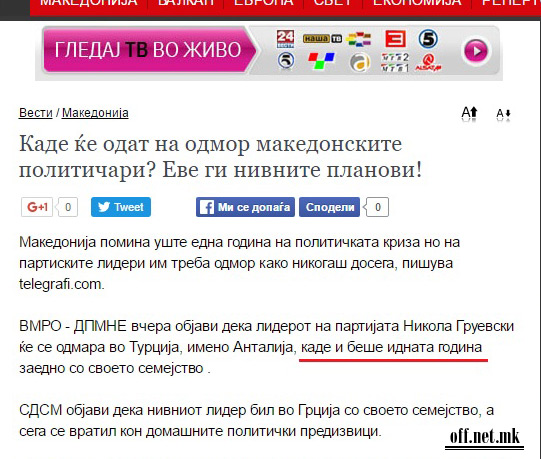Click the MTV1 MTV2 channel logo
This screenshot has width=541, height=459.
click(395, 63)
